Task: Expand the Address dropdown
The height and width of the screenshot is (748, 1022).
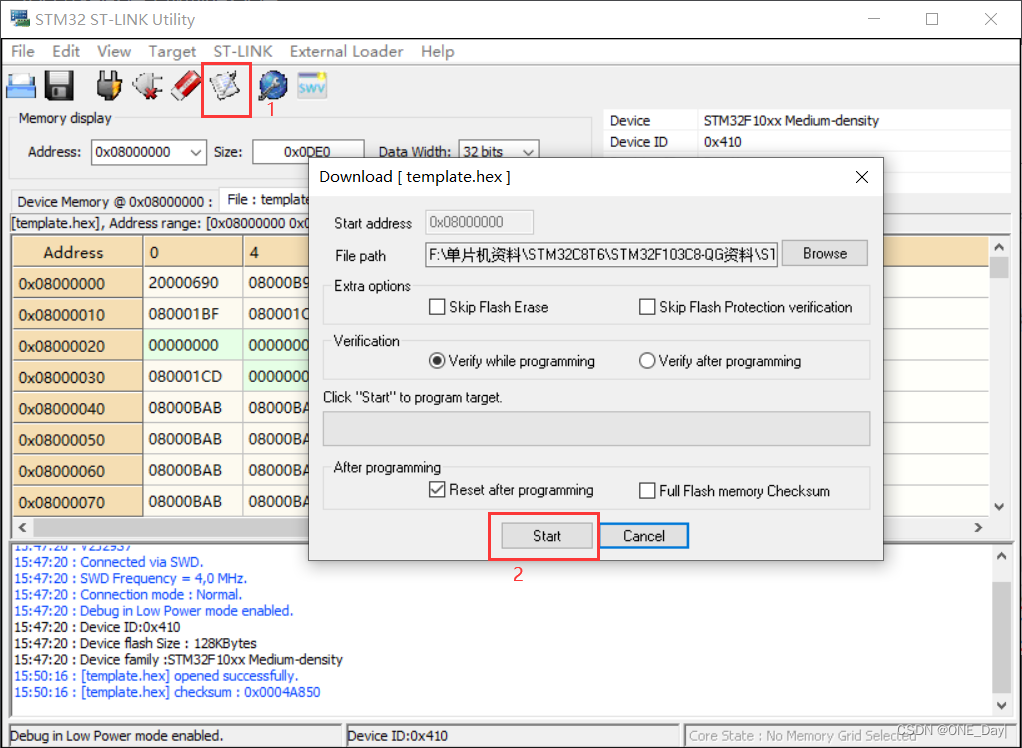Action: (196, 152)
